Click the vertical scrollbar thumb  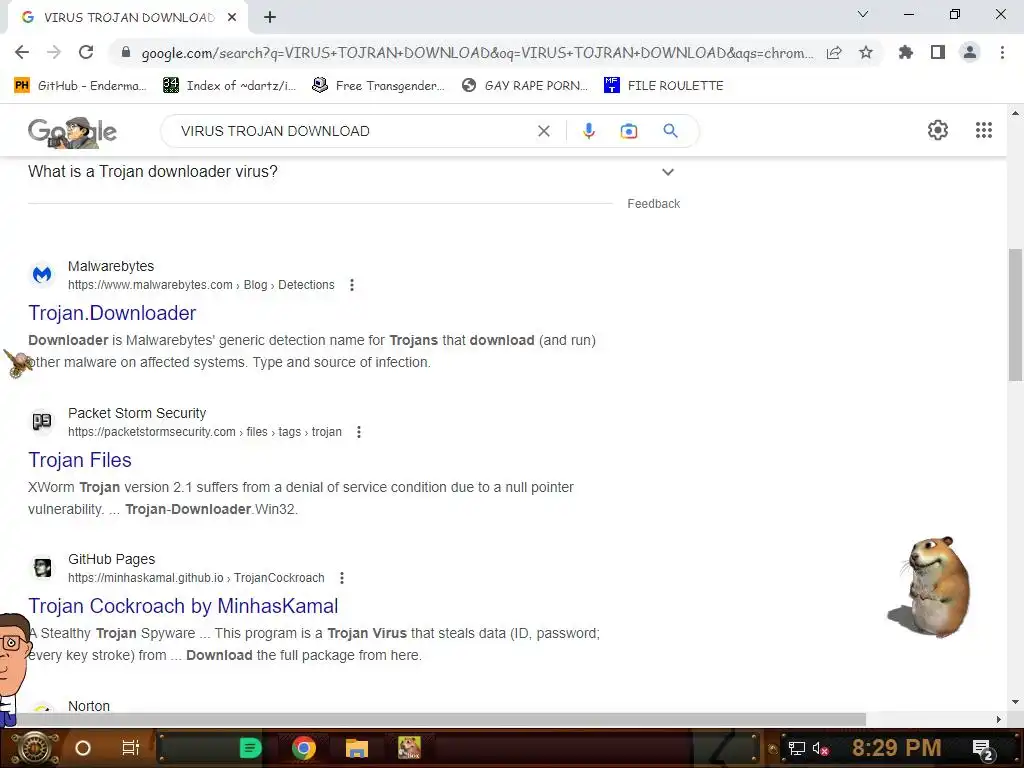pyautogui.click(x=1015, y=315)
